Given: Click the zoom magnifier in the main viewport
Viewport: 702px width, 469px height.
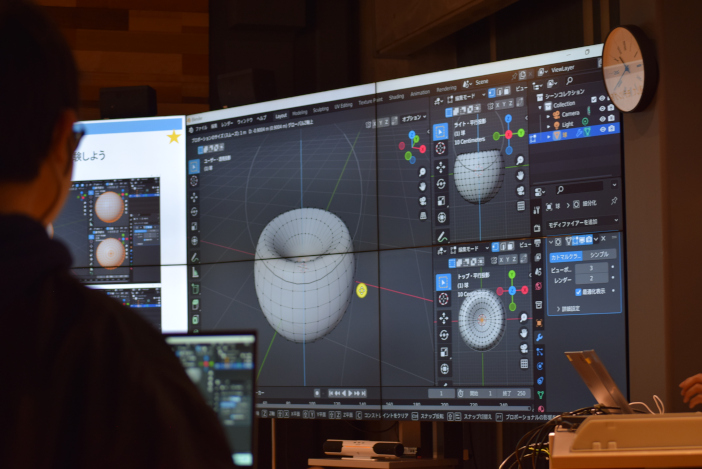Looking at the screenshot, I should [422, 172].
